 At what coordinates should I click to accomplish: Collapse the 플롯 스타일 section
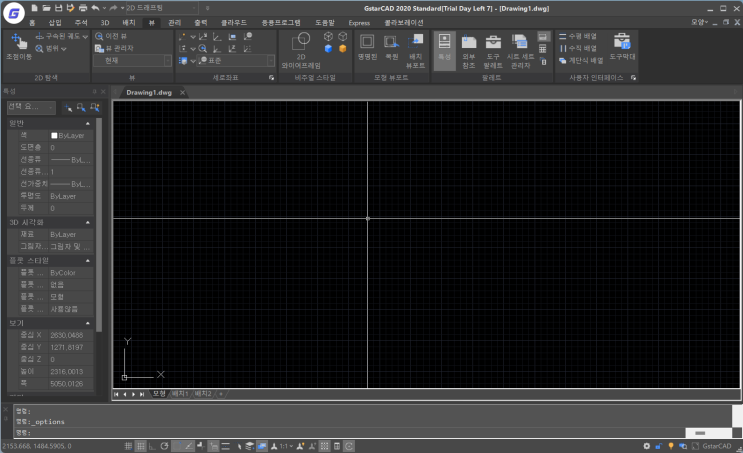coord(88,261)
